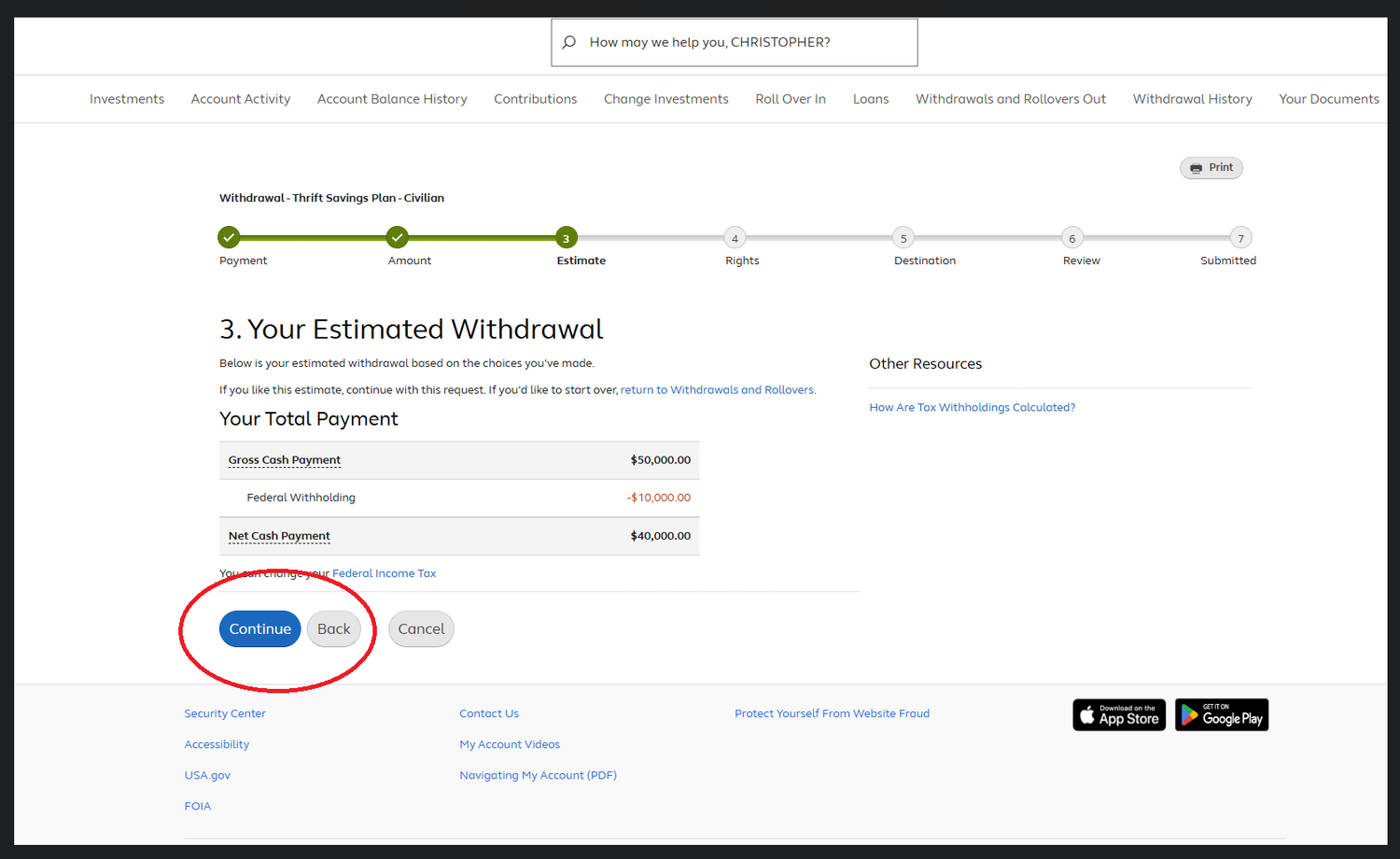Click the Back button
Viewport: 1400px width, 859px height.
click(x=333, y=628)
